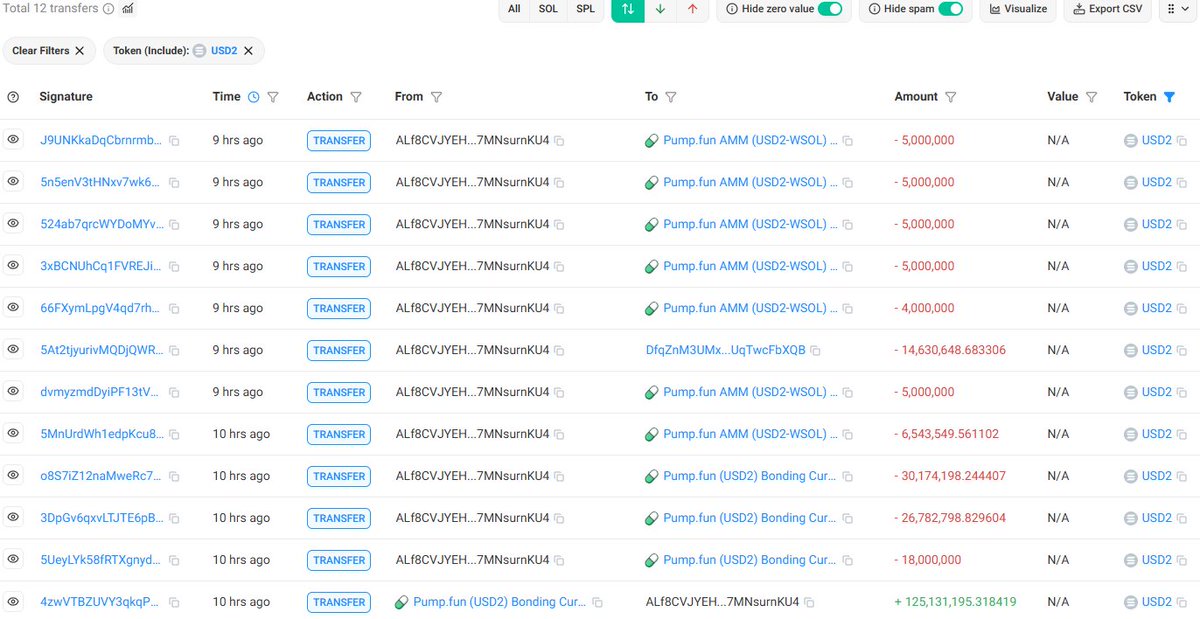
Task: Copy the From address in the dvmyzmdDyiPF13tV row
Action: (559, 393)
